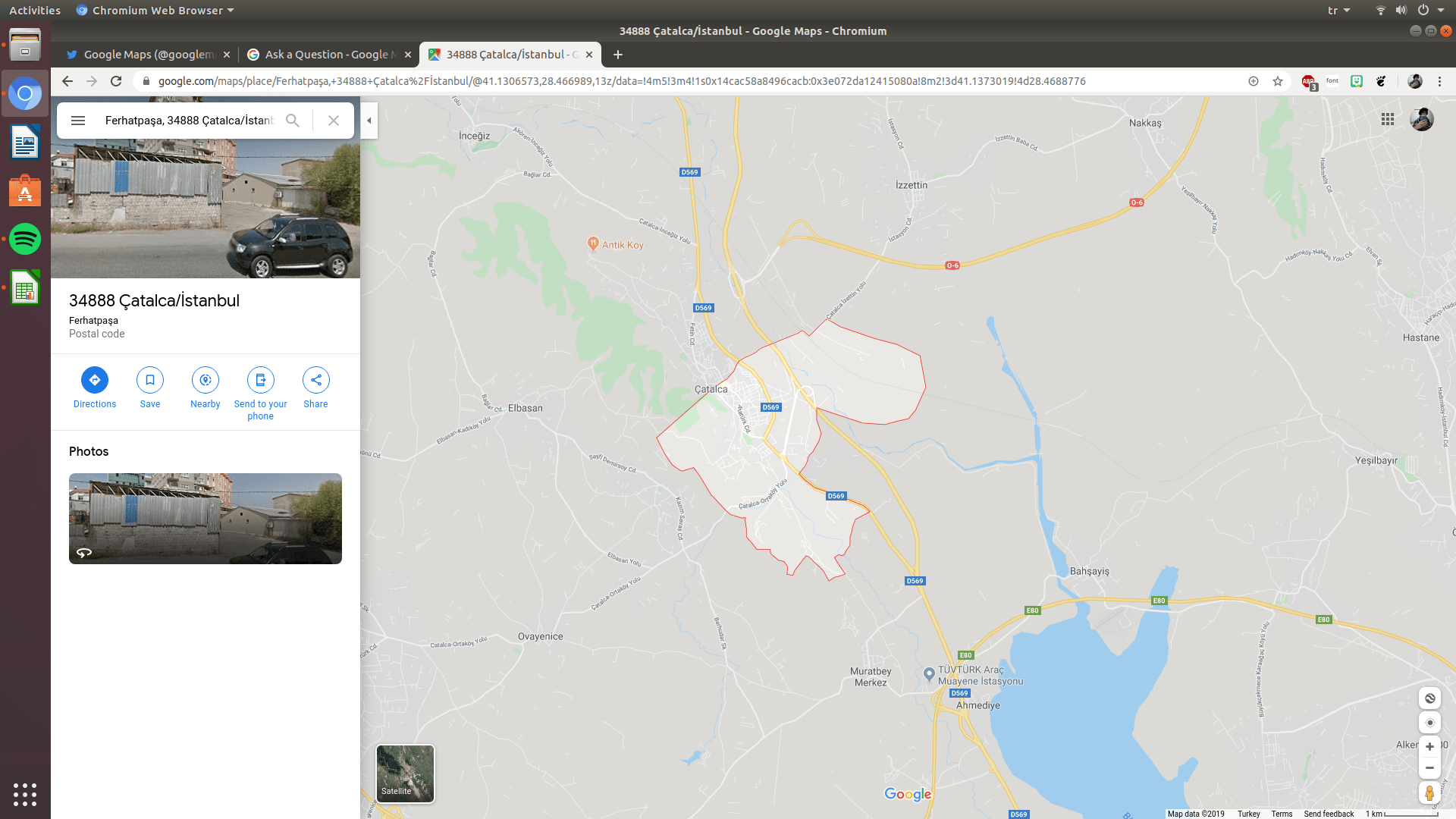The height and width of the screenshot is (819, 1456).
Task: Open Google apps grid icon
Action: pyautogui.click(x=1388, y=119)
